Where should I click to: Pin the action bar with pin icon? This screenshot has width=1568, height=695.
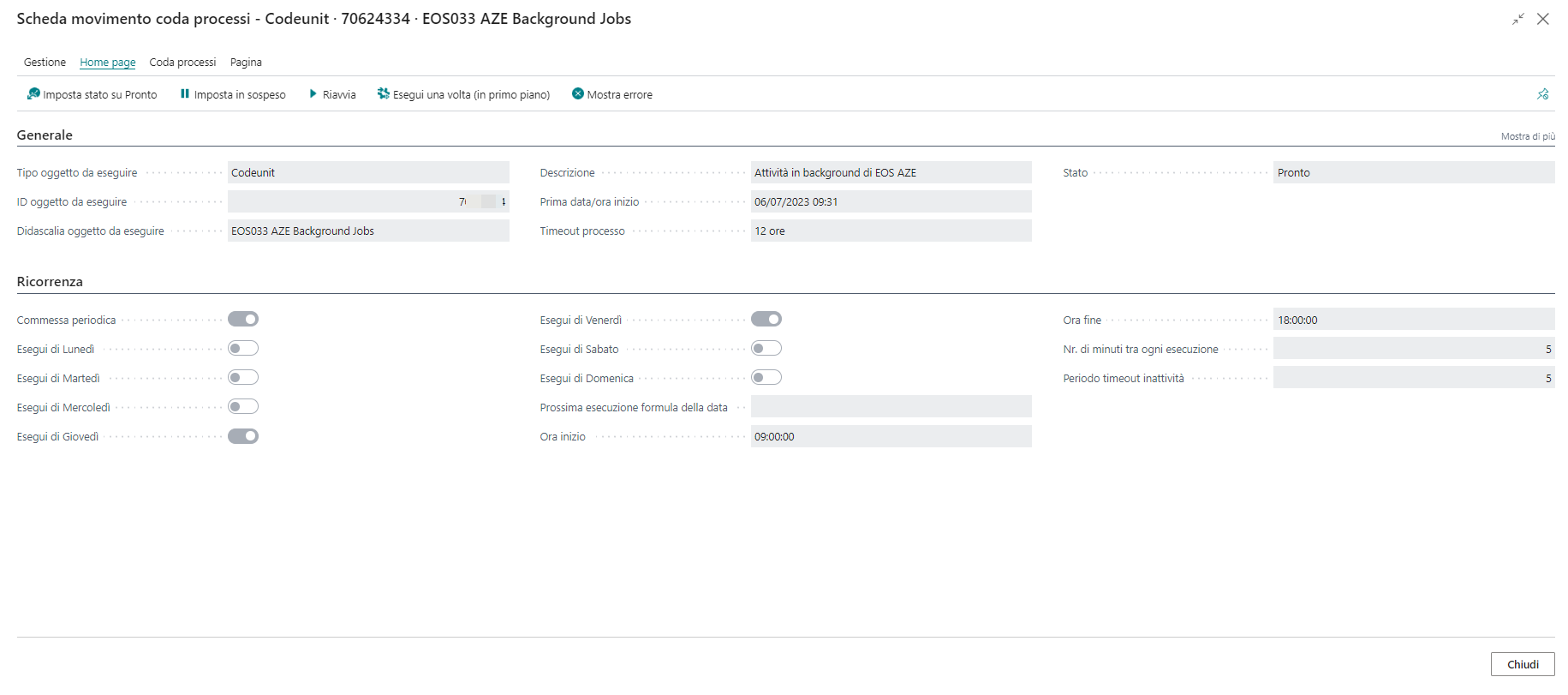click(x=1542, y=94)
